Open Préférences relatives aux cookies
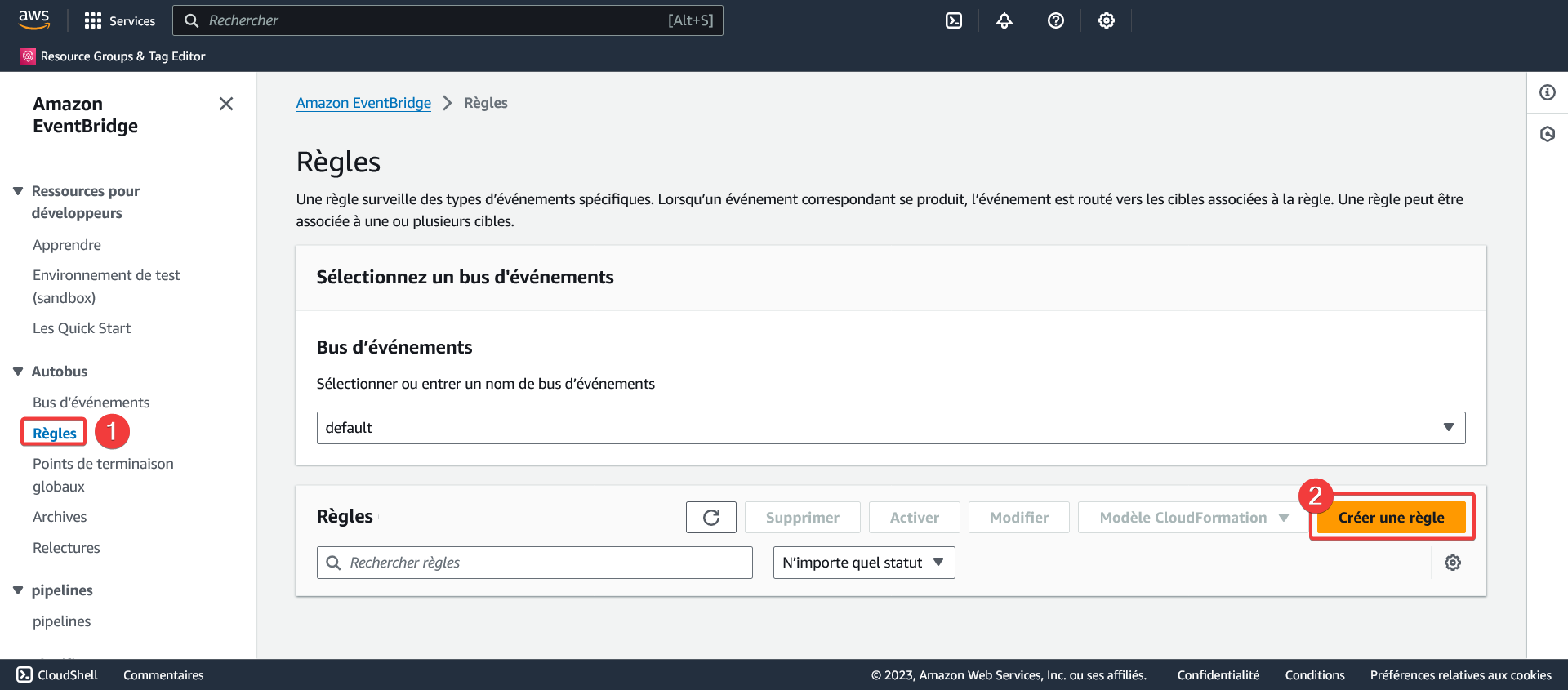The image size is (1568, 690). pyautogui.click(x=1461, y=675)
